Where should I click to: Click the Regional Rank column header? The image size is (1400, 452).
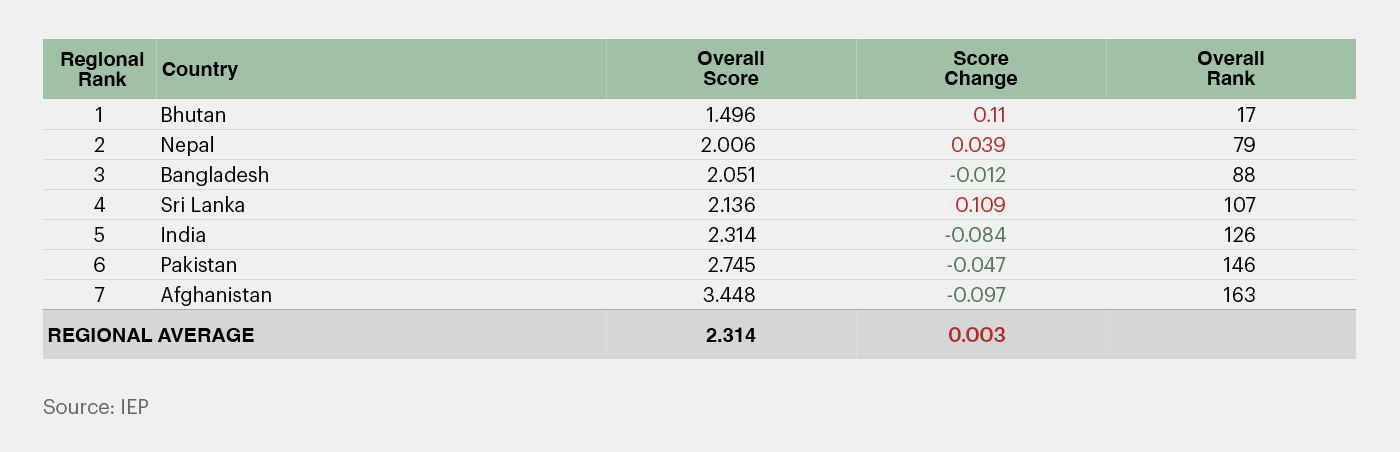click(x=102, y=69)
